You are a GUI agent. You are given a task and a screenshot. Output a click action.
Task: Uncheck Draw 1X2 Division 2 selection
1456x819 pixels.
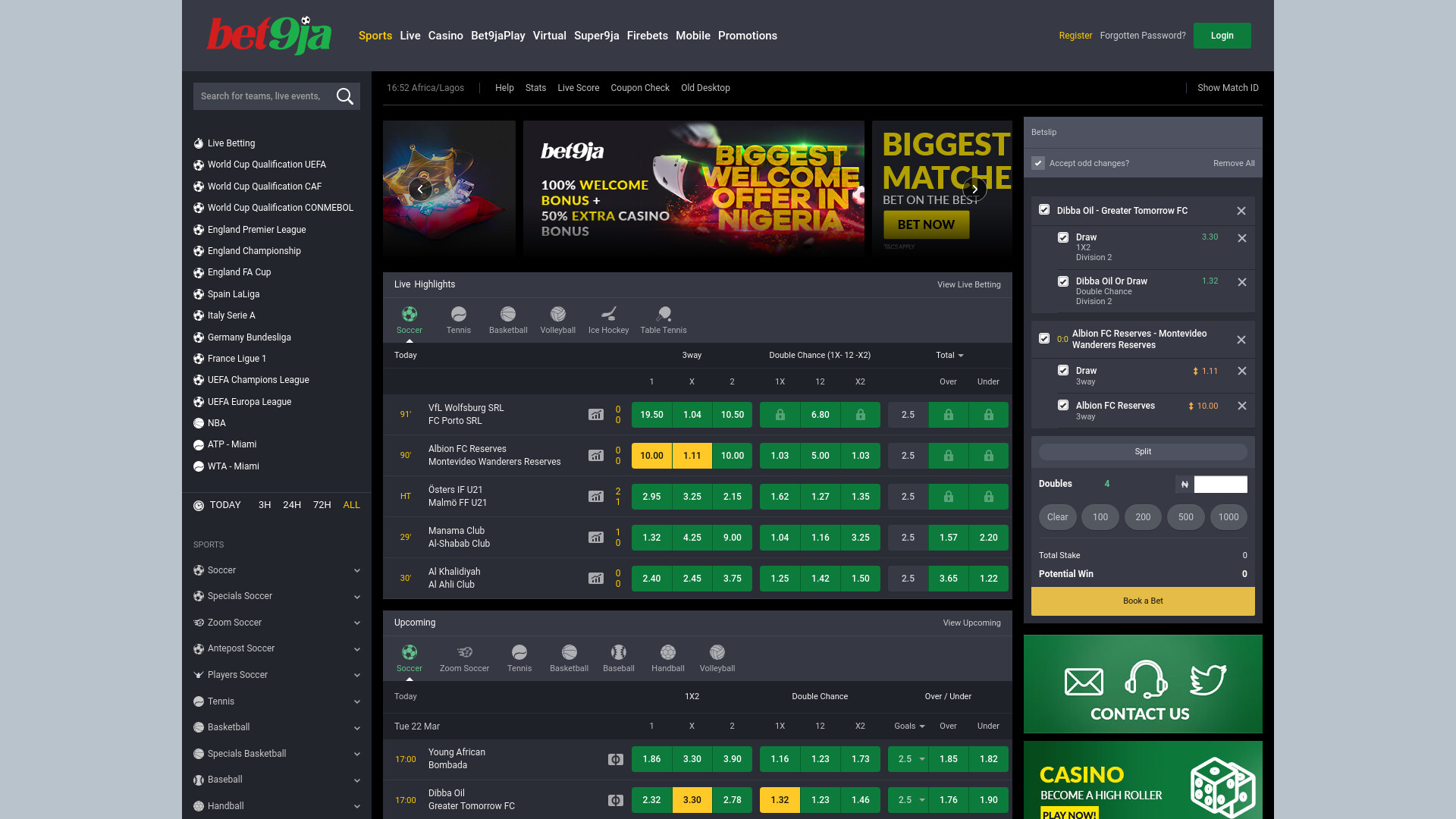click(x=1063, y=237)
